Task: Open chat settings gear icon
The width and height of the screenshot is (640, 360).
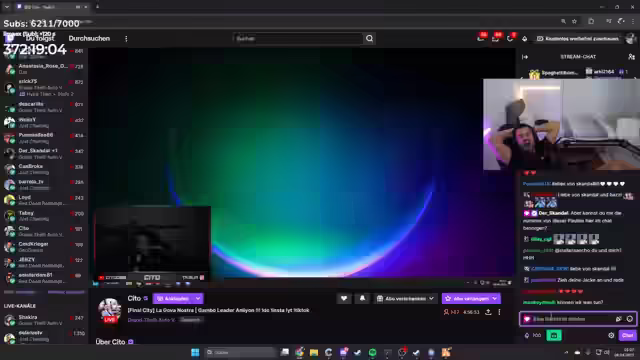Action: click(611, 335)
